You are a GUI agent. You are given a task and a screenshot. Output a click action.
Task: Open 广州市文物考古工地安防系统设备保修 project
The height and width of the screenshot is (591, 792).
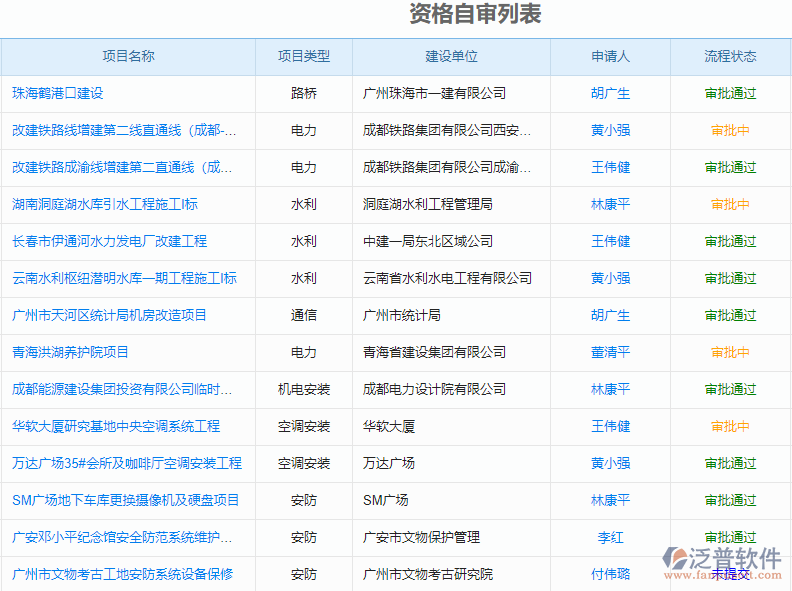[x=123, y=574]
